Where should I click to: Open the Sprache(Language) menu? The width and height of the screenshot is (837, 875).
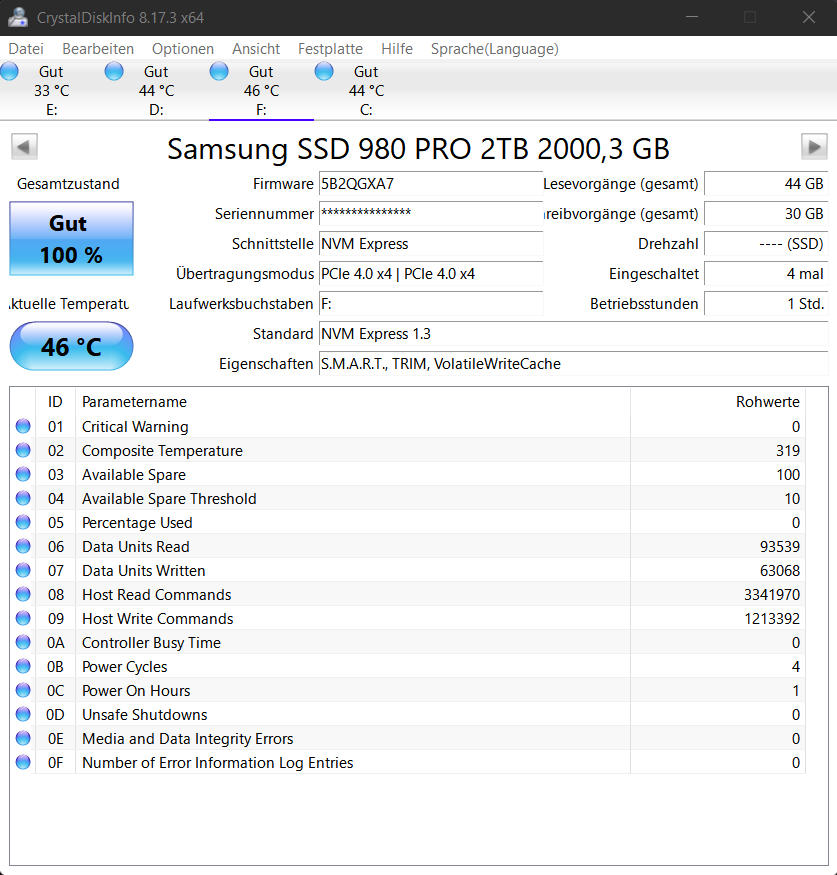494,49
